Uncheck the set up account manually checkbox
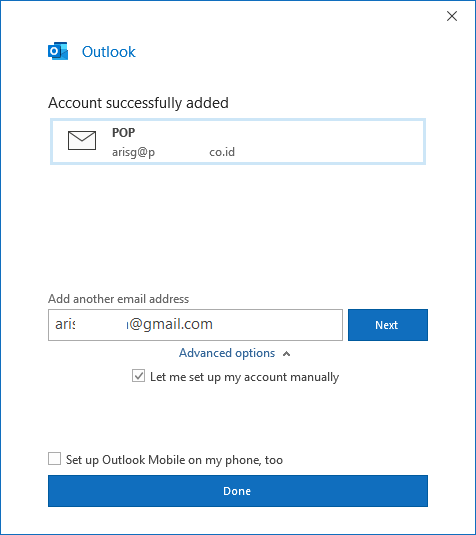476x535 pixels. coord(138,376)
